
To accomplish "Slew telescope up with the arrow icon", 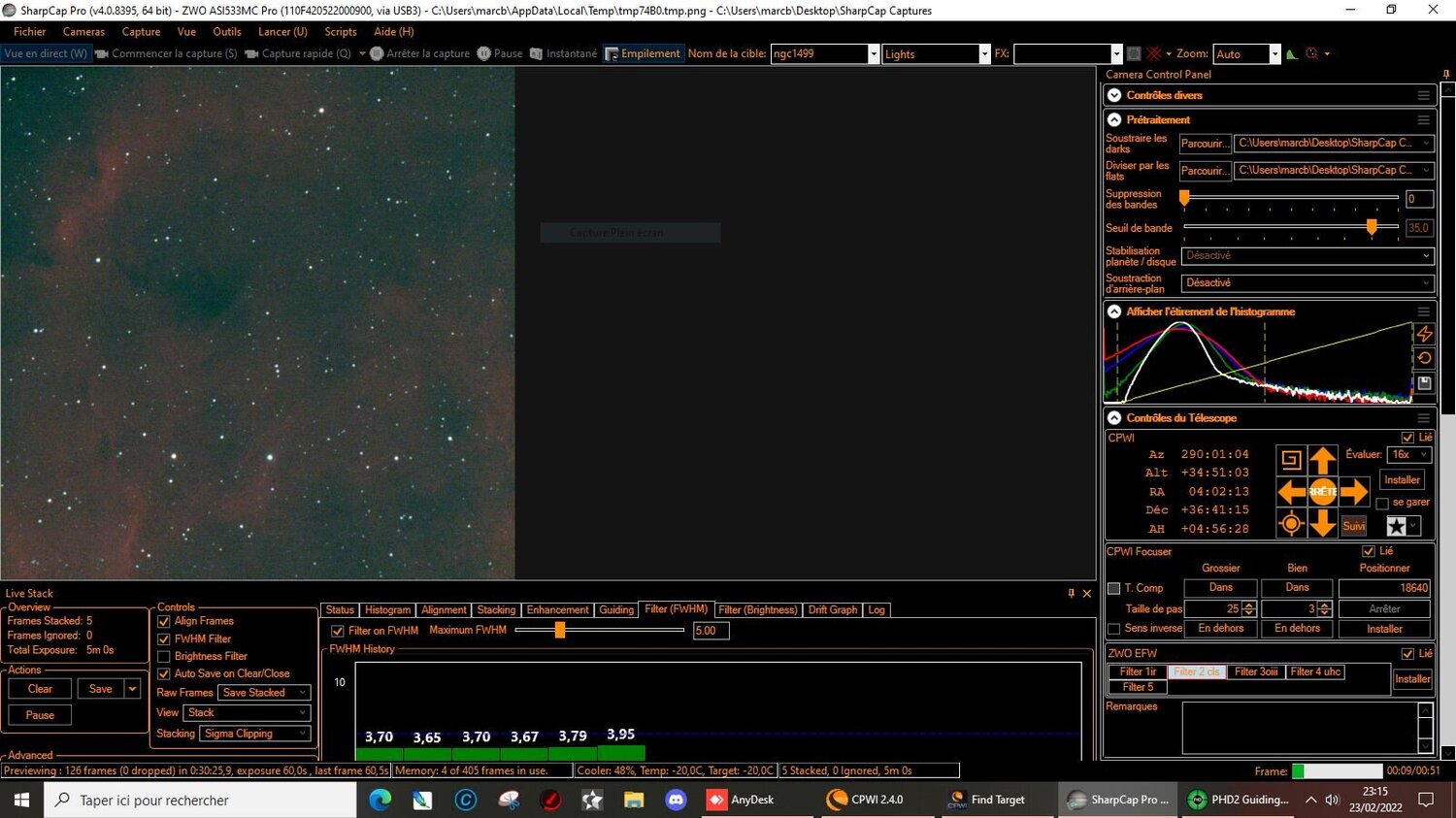I will [1323, 460].
